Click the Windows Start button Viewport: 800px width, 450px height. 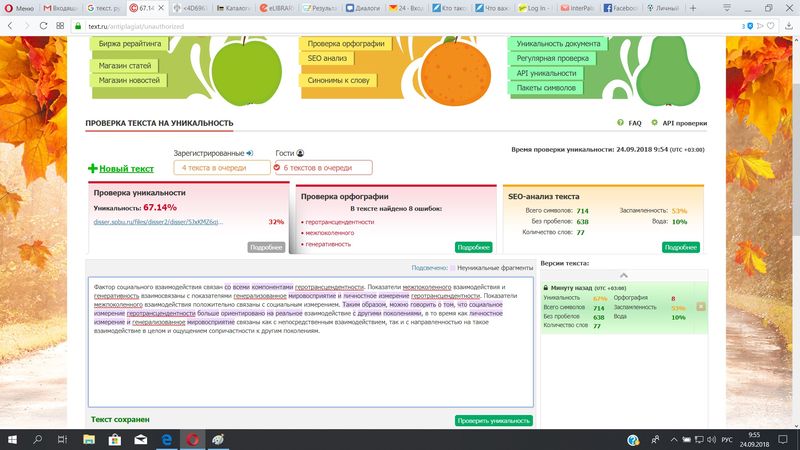coord(12,439)
